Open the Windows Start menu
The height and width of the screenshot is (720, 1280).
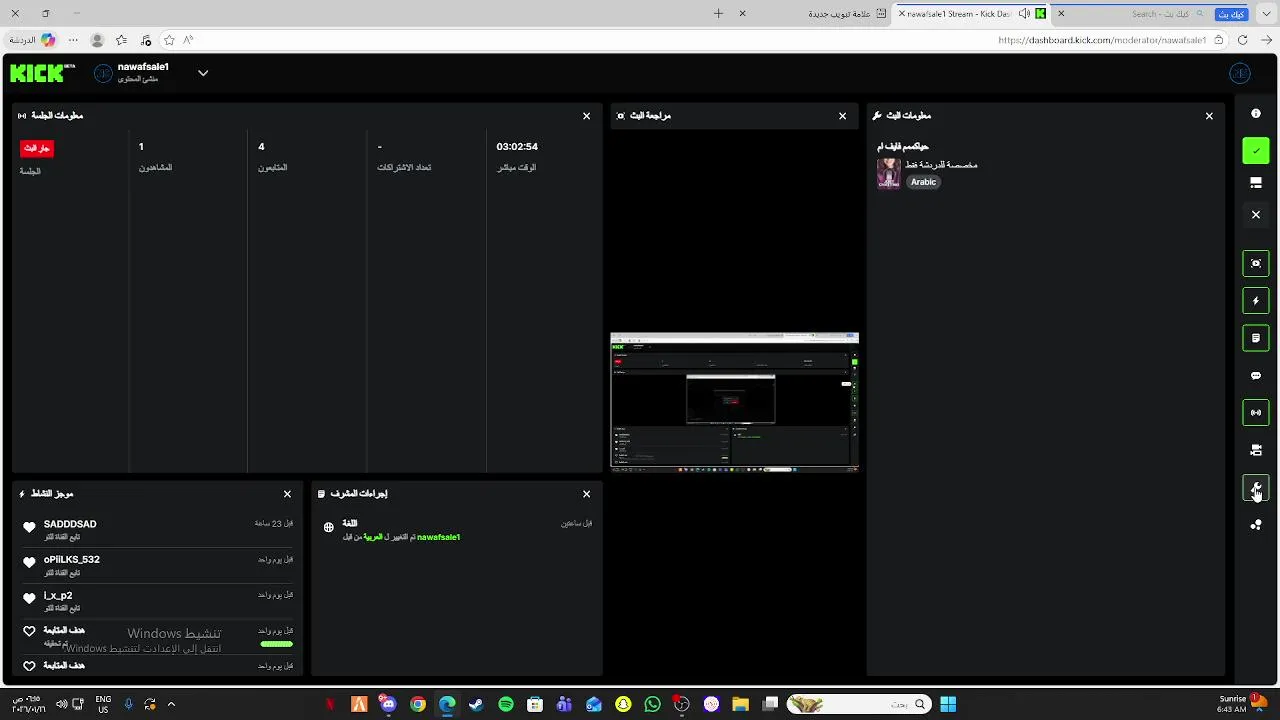pos(948,705)
